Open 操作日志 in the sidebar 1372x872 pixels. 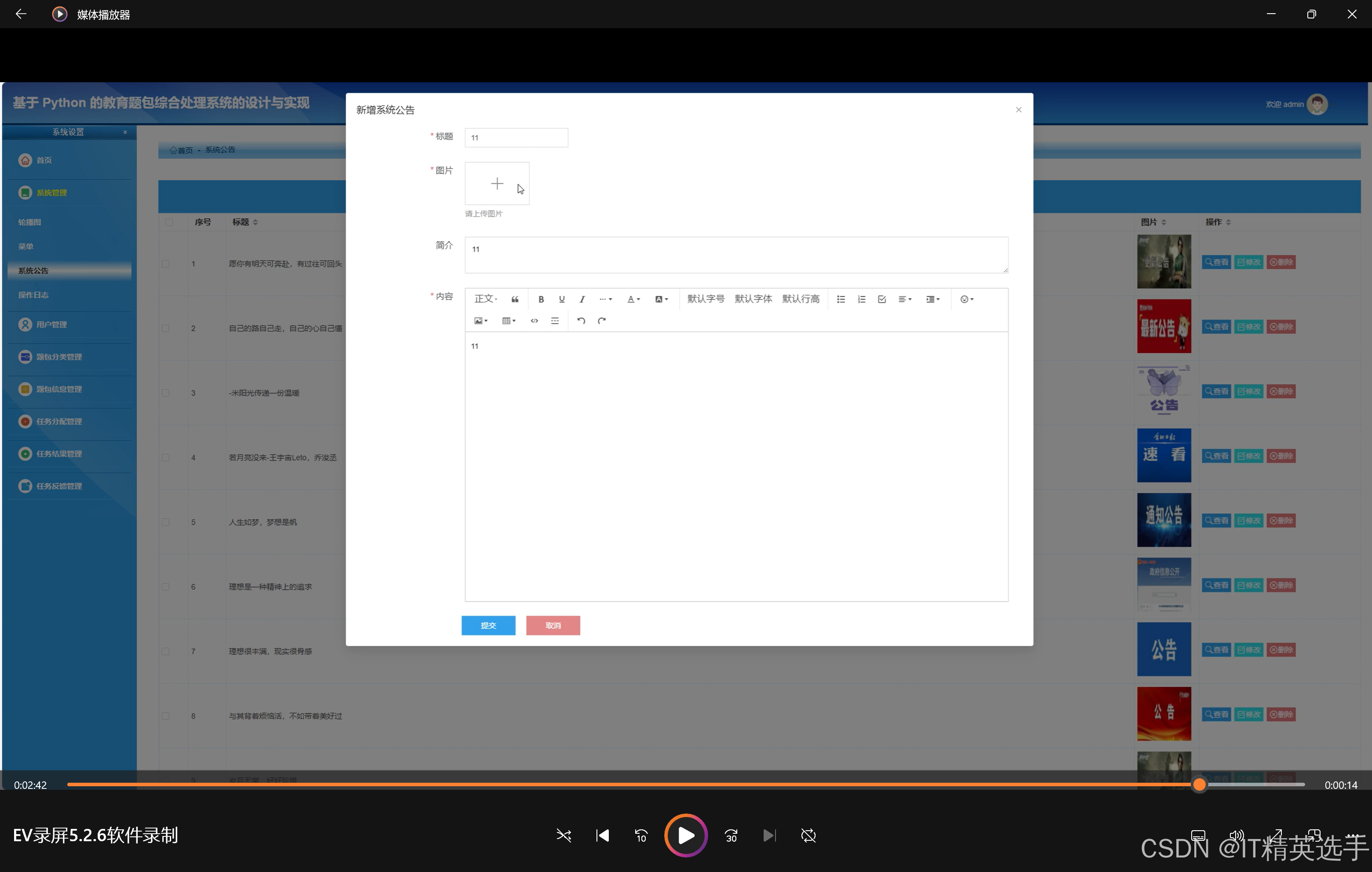pos(33,295)
